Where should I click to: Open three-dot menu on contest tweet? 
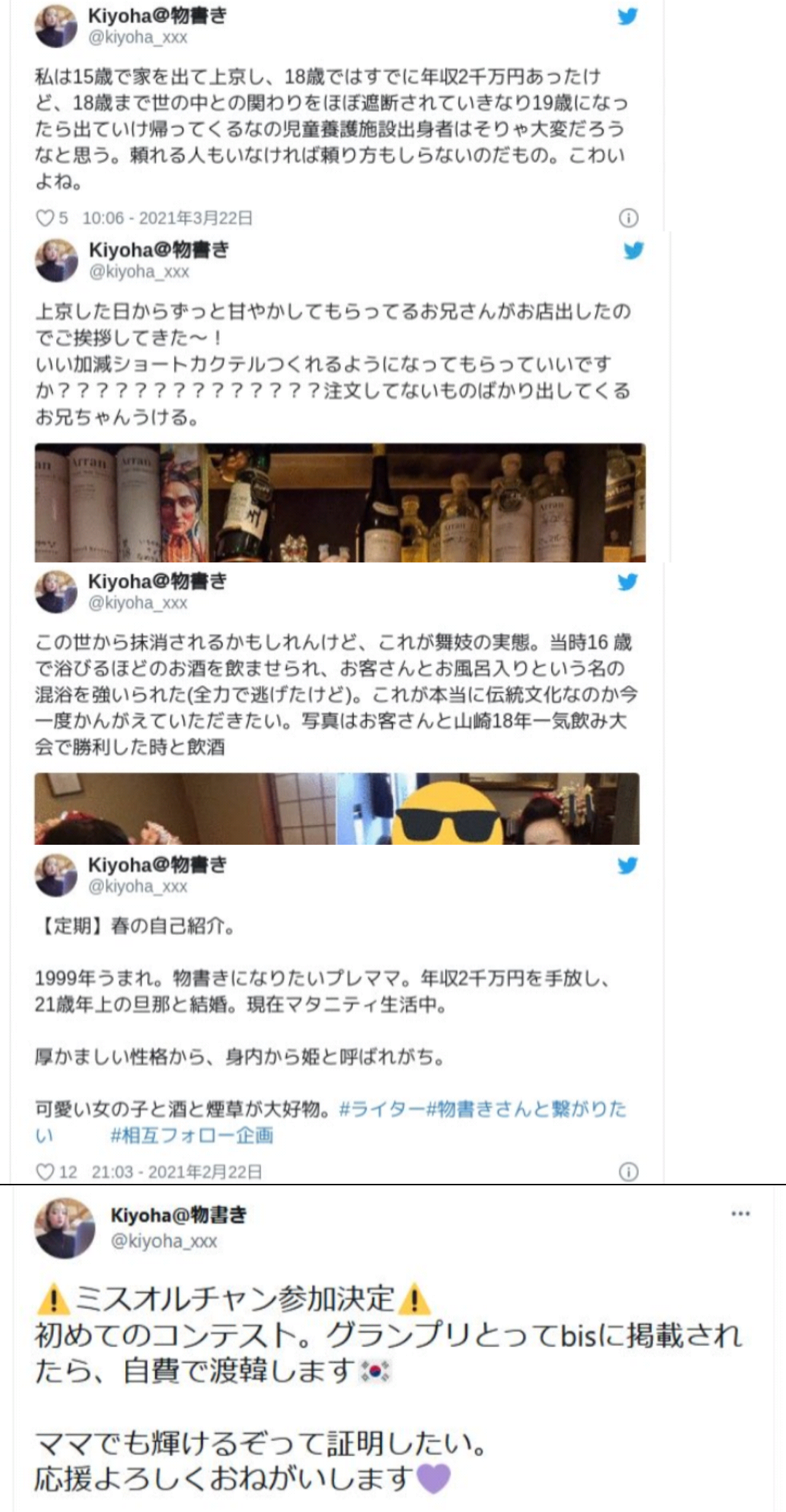coord(740,1214)
